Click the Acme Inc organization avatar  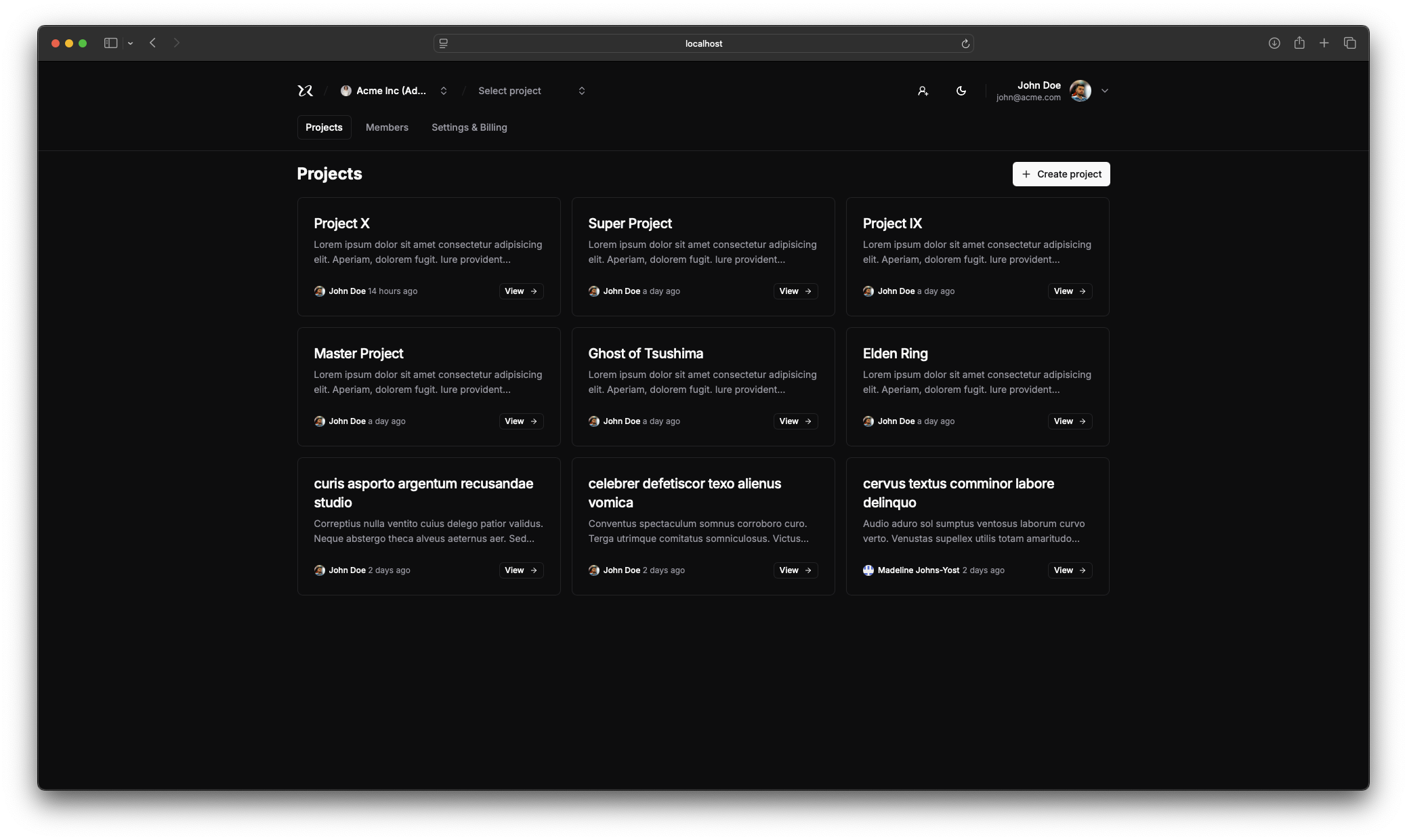point(346,90)
